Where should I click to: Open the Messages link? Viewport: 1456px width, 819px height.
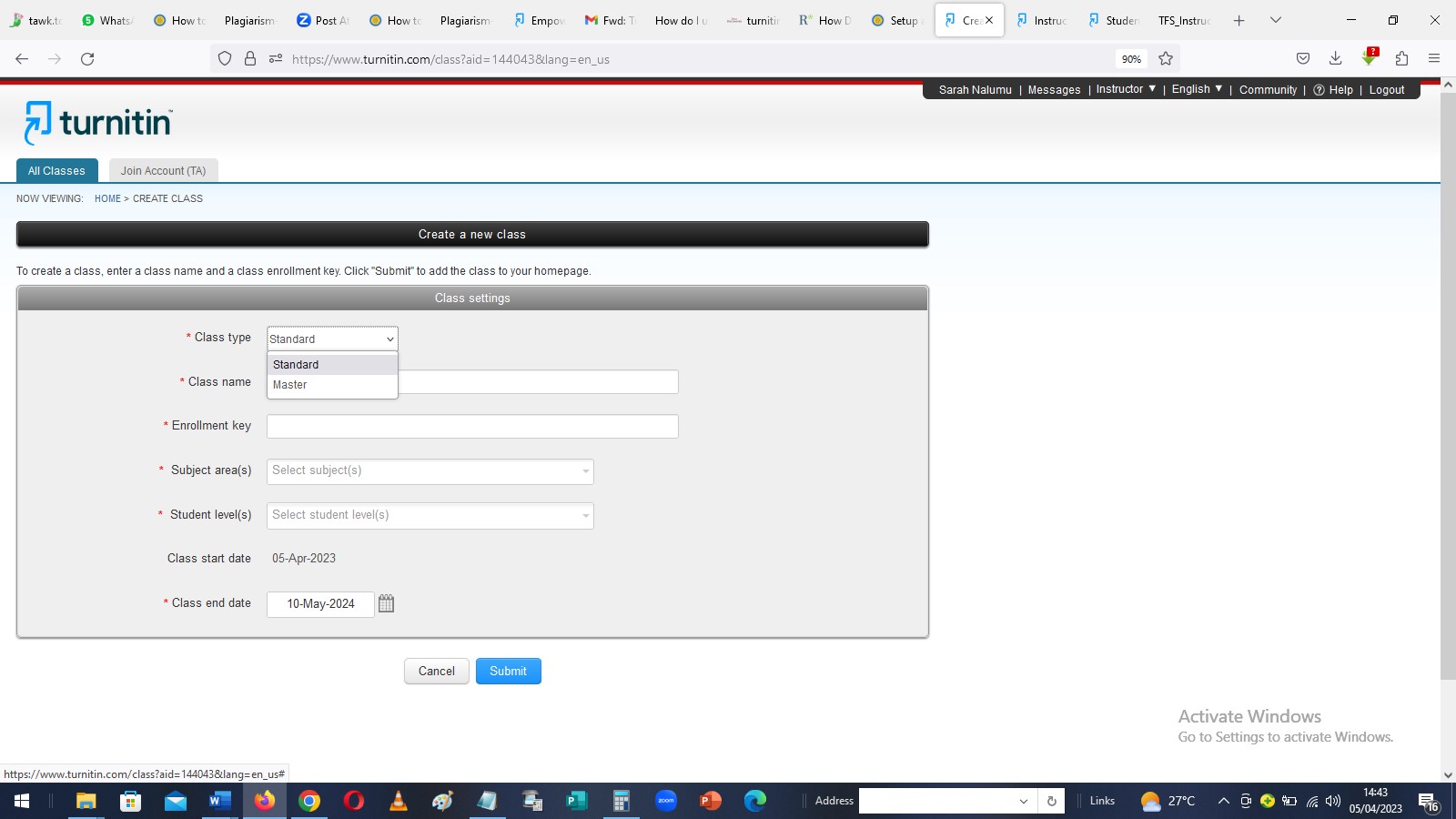pyautogui.click(x=1054, y=89)
